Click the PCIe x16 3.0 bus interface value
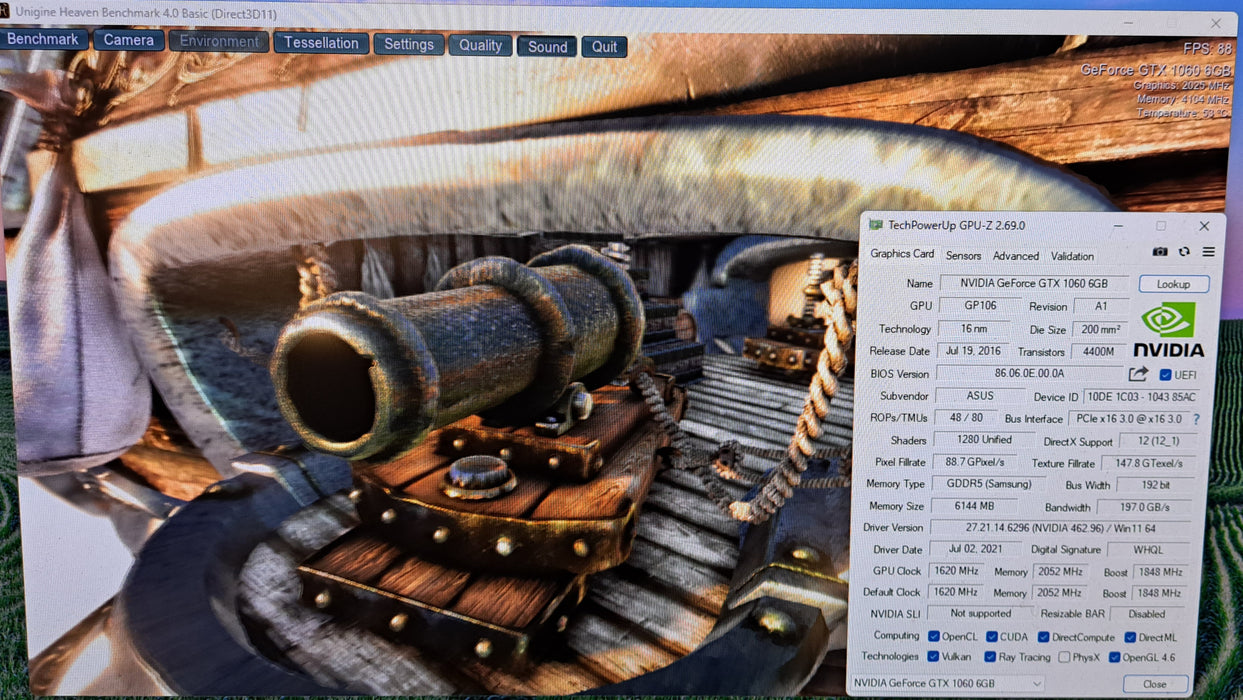 click(1129, 419)
